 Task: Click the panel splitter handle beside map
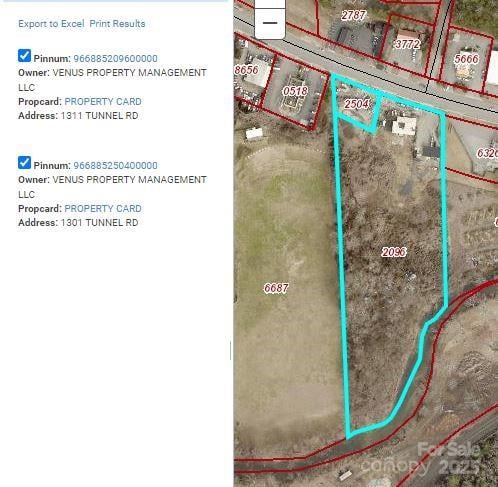(231, 350)
